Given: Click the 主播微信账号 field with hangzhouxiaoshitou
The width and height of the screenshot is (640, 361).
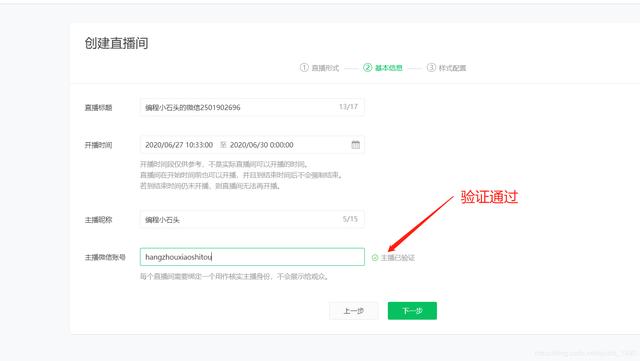Looking at the screenshot, I should coord(252,257).
